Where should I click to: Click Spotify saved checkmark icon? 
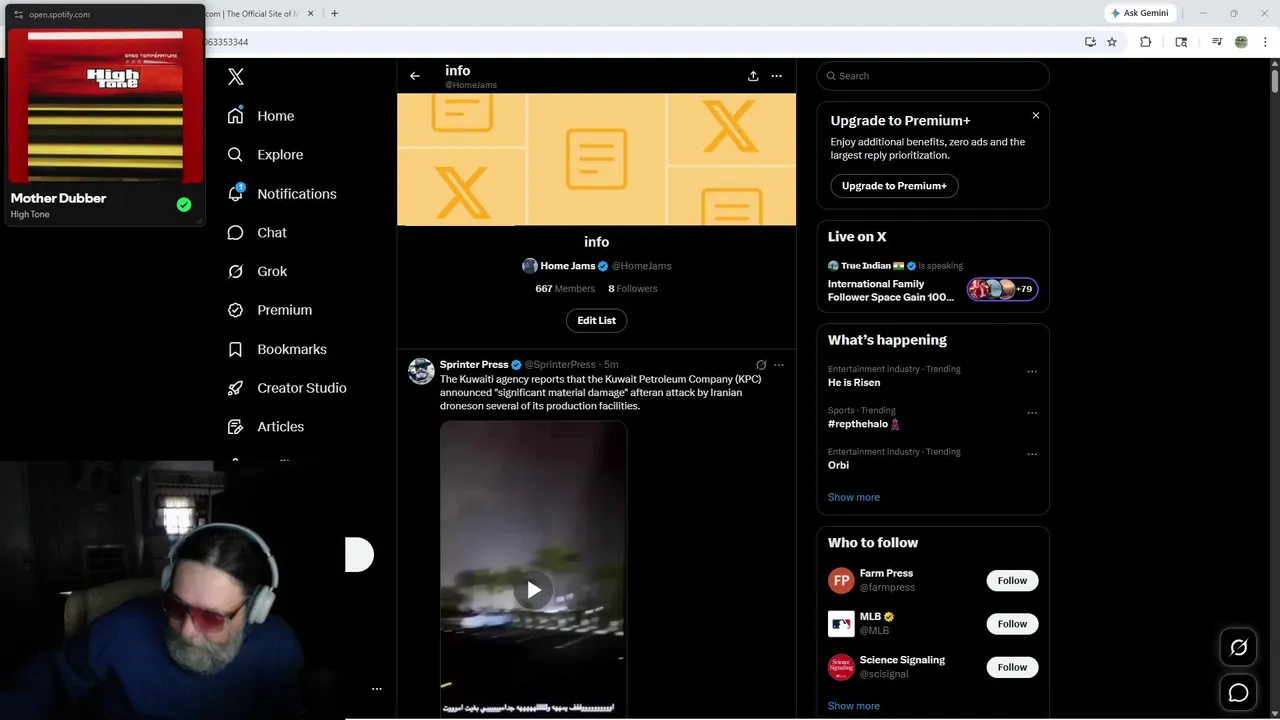(x=184, y=205)
